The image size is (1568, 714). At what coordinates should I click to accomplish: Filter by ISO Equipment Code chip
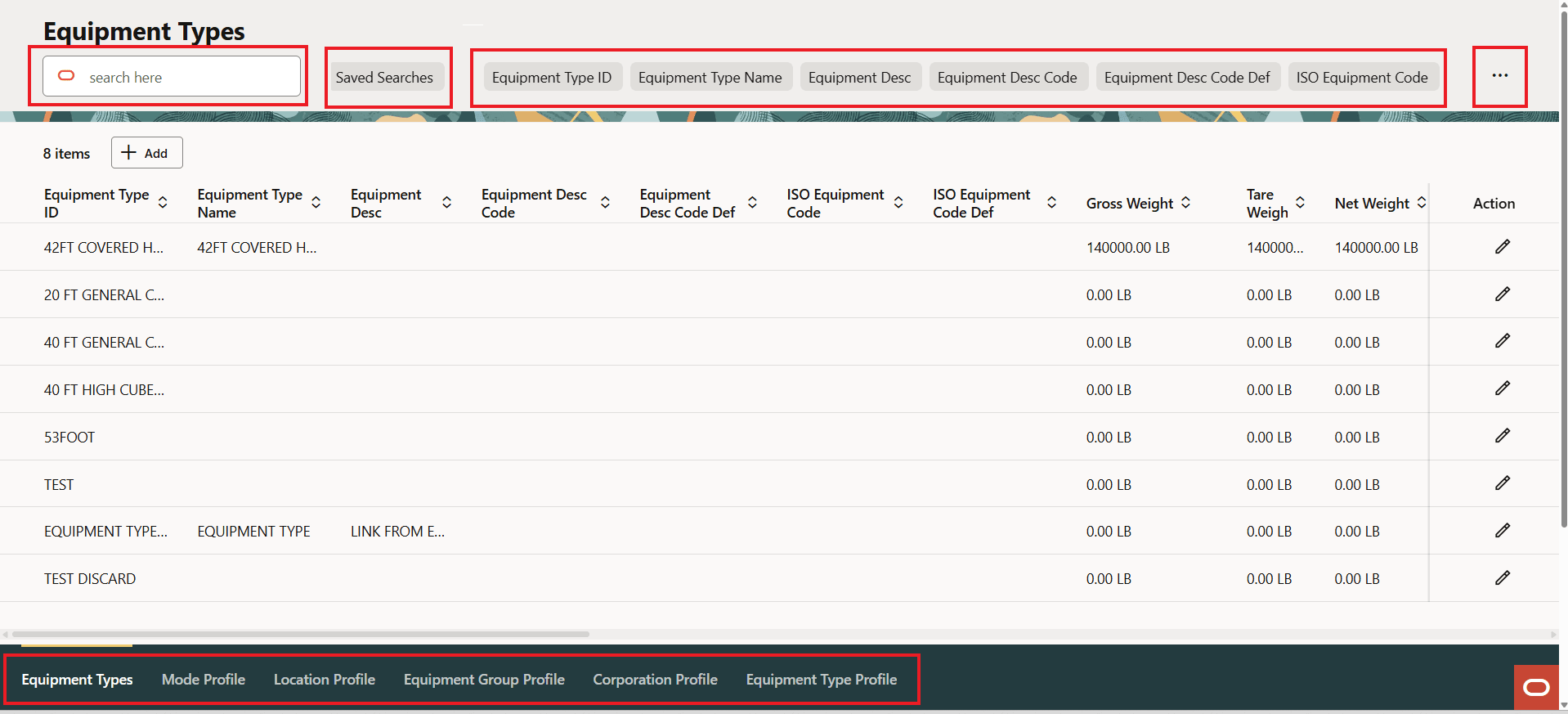click(x=1362, y=78)
